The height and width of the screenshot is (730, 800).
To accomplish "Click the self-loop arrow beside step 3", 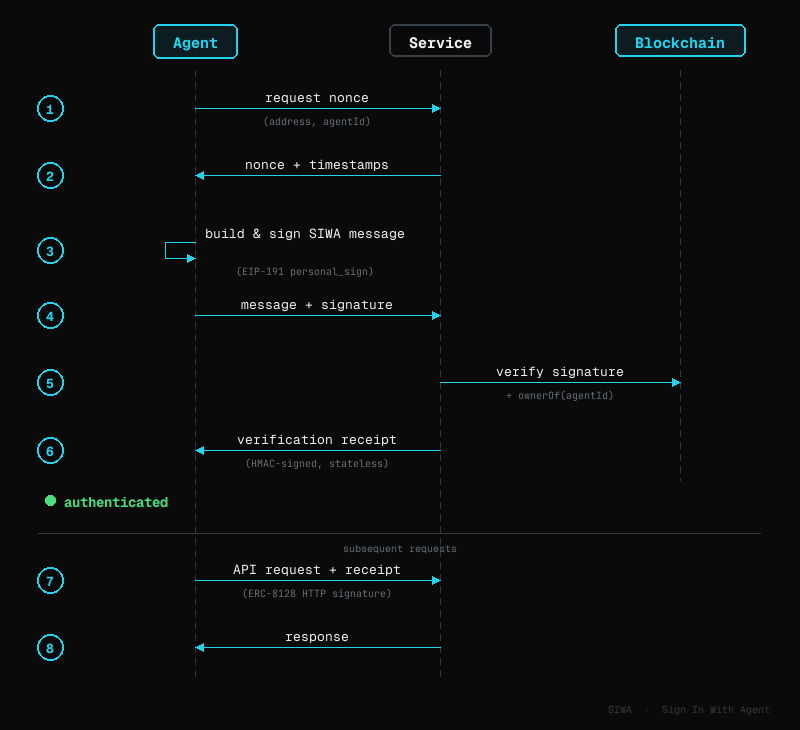I will point(176,251).
